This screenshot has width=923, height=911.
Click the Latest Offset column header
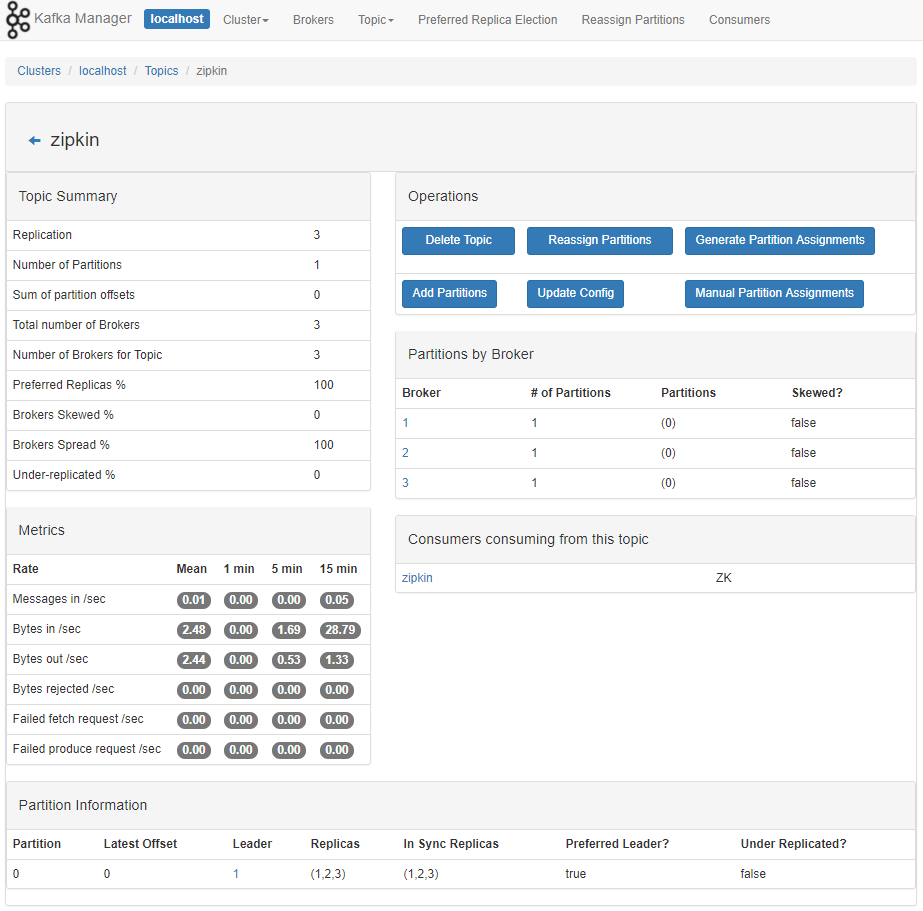pos(140,844)
